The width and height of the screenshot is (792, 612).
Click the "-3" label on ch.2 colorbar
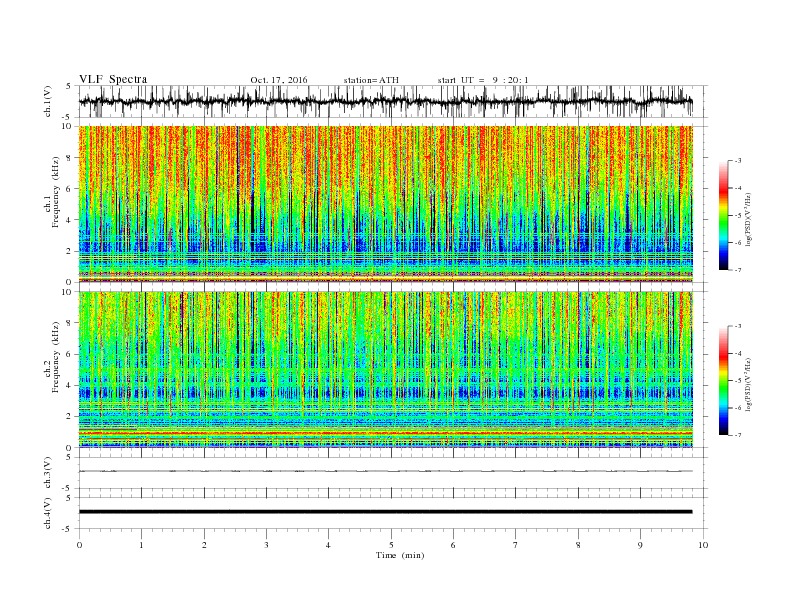click(737, 326)
